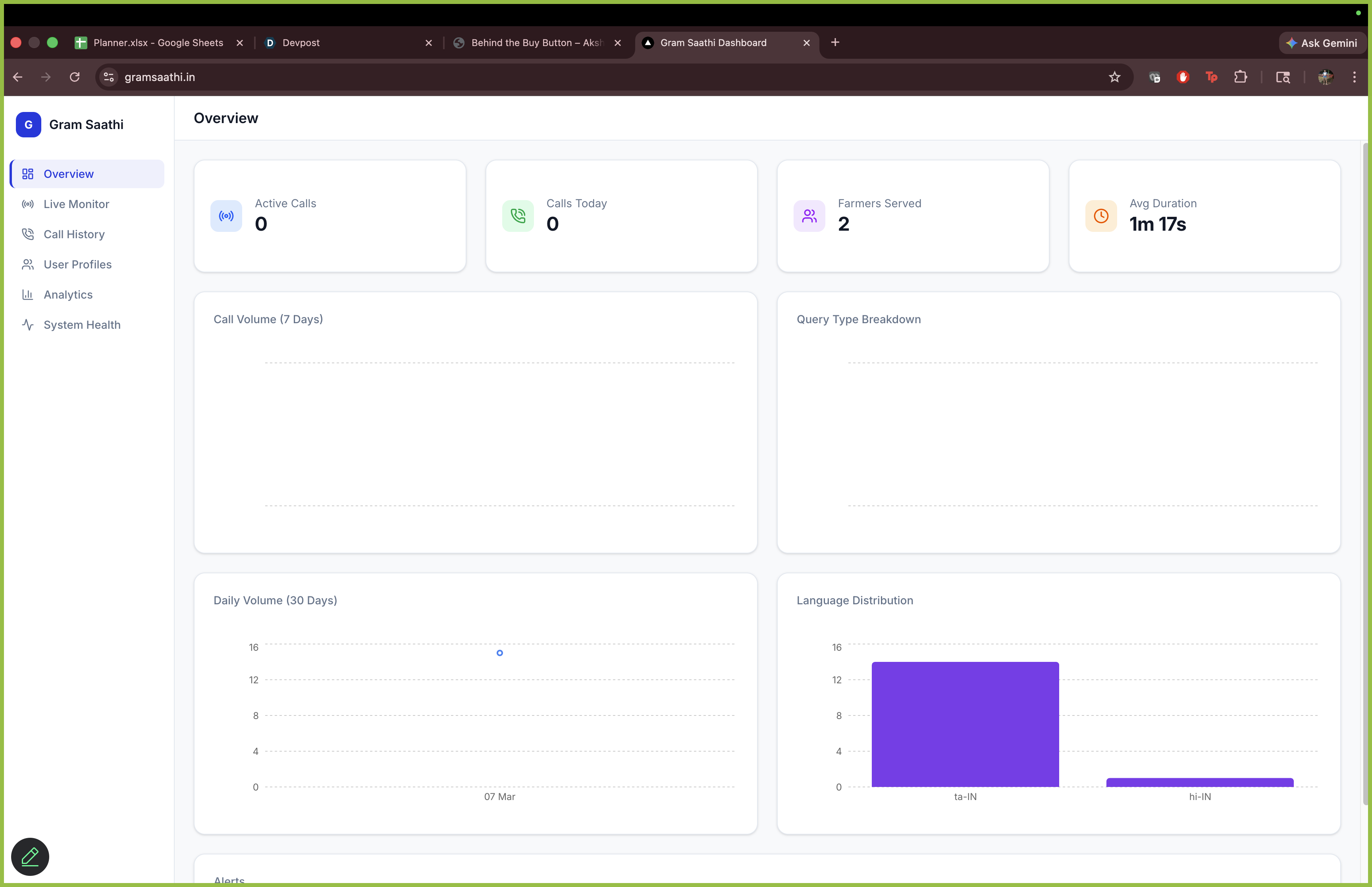Click the Calls Today phone icon
This screenshot has height=887, width=1372.
[x=518, y=216]
